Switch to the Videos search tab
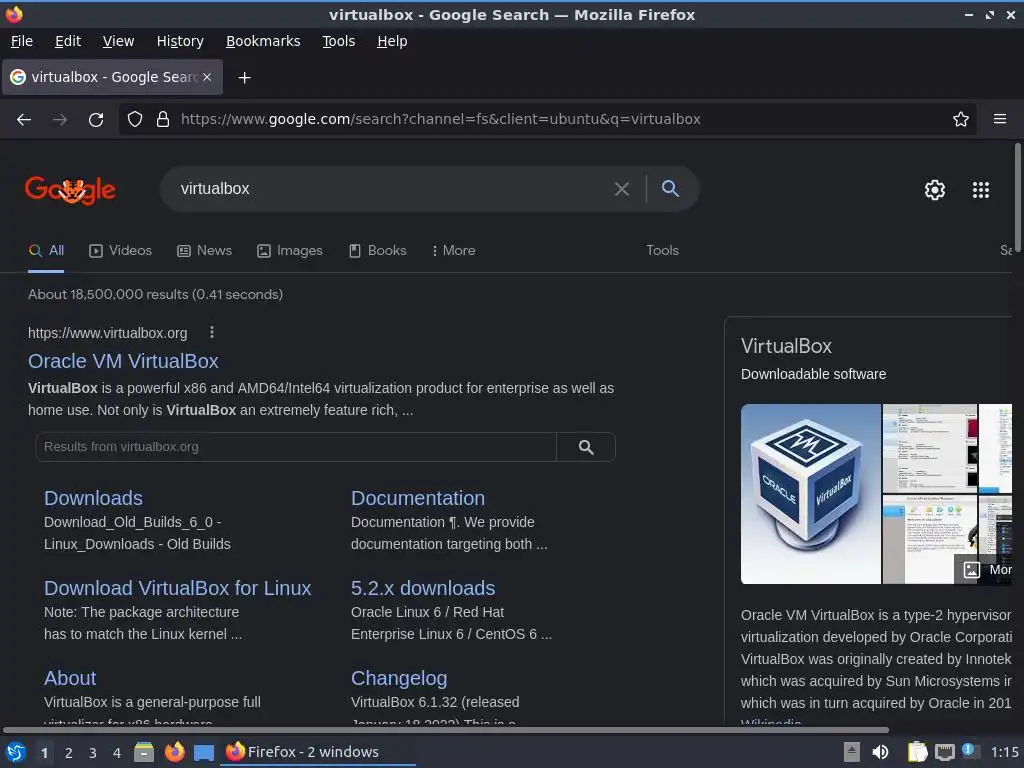This screenshot has height=768, width=1024. pyautogui.click(x=120, y=251)
